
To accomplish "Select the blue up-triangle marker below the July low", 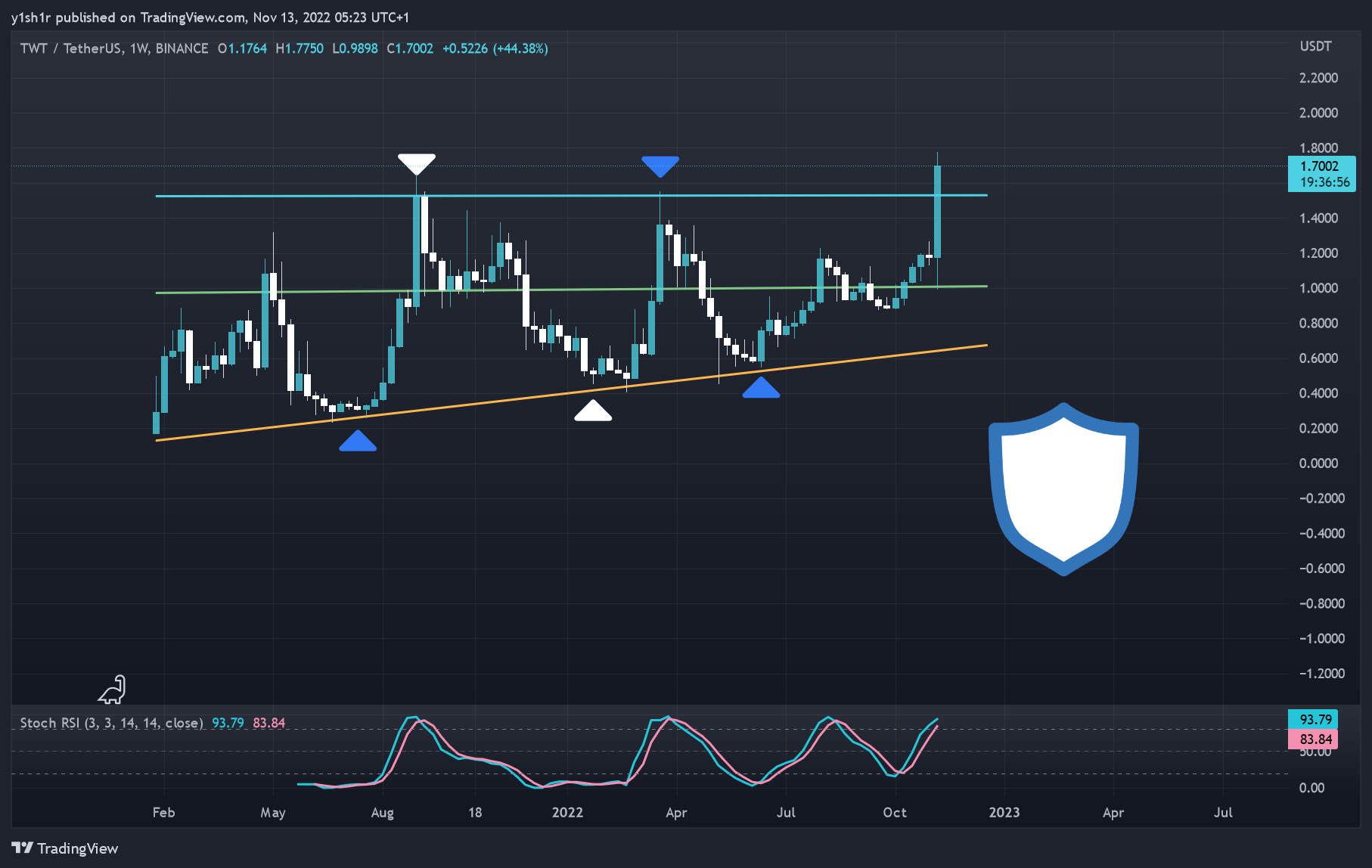I will click(x=761, y=388).
